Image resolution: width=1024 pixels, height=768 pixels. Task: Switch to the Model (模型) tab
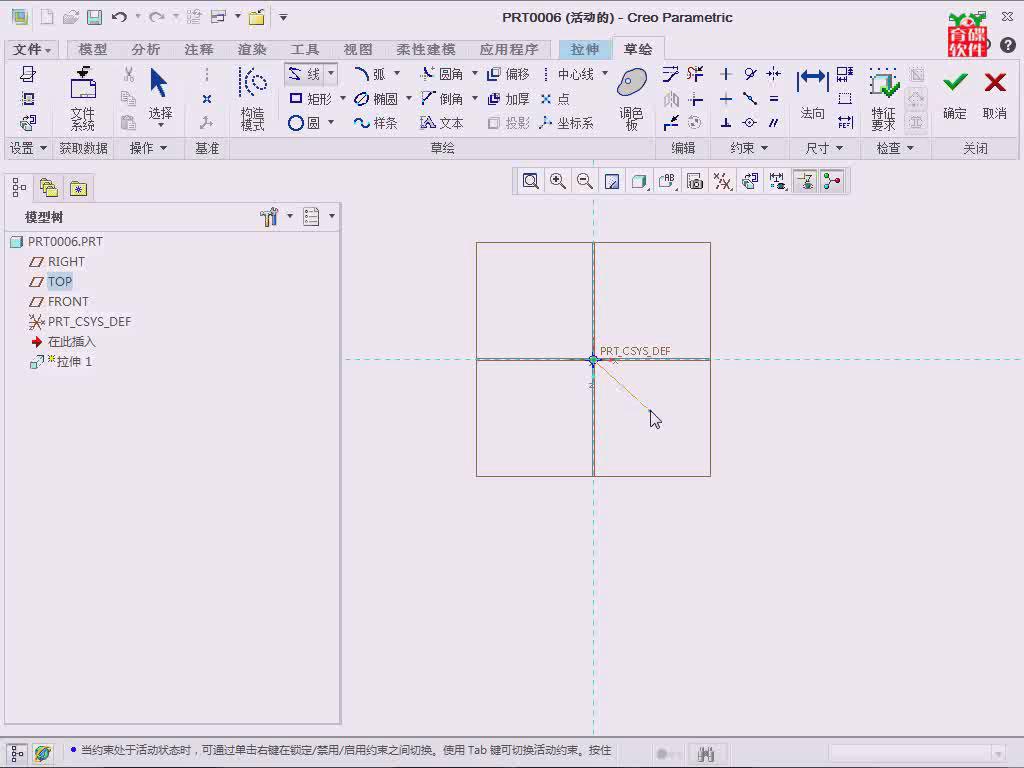click(x=93, y=49)
